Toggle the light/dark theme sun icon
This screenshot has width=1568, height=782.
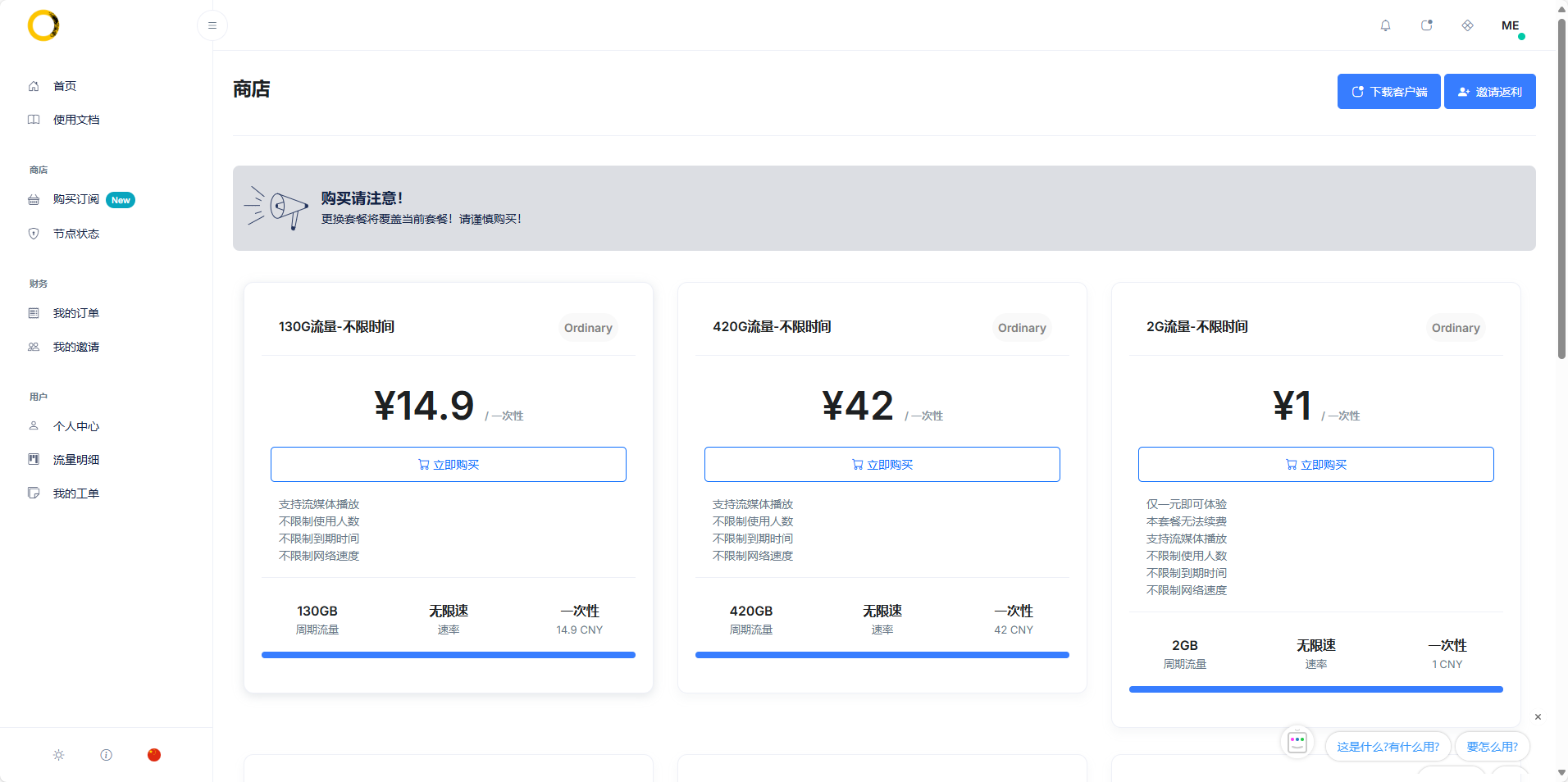pos(59,755)
